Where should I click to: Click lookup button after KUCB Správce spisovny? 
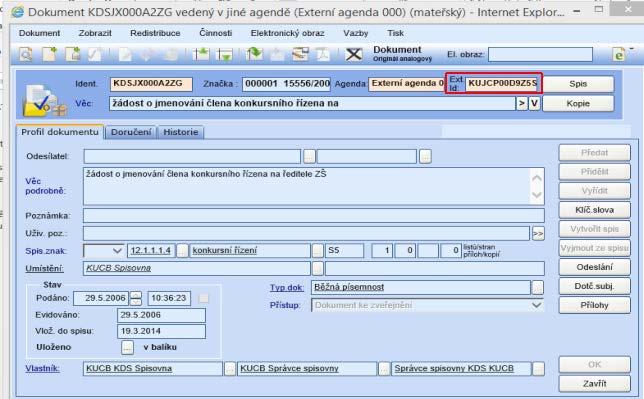384,369
